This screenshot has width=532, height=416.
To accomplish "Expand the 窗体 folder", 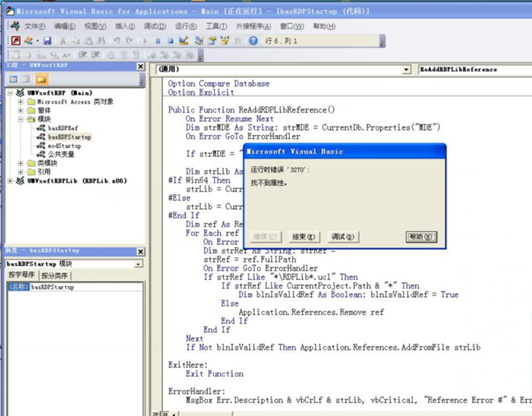I will 20,110.
